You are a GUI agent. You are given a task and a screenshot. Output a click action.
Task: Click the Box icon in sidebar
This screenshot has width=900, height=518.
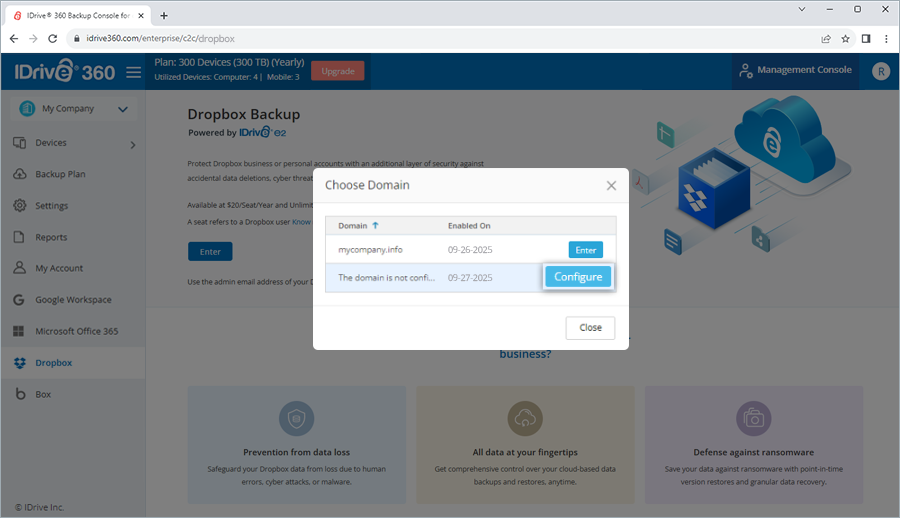19,395
